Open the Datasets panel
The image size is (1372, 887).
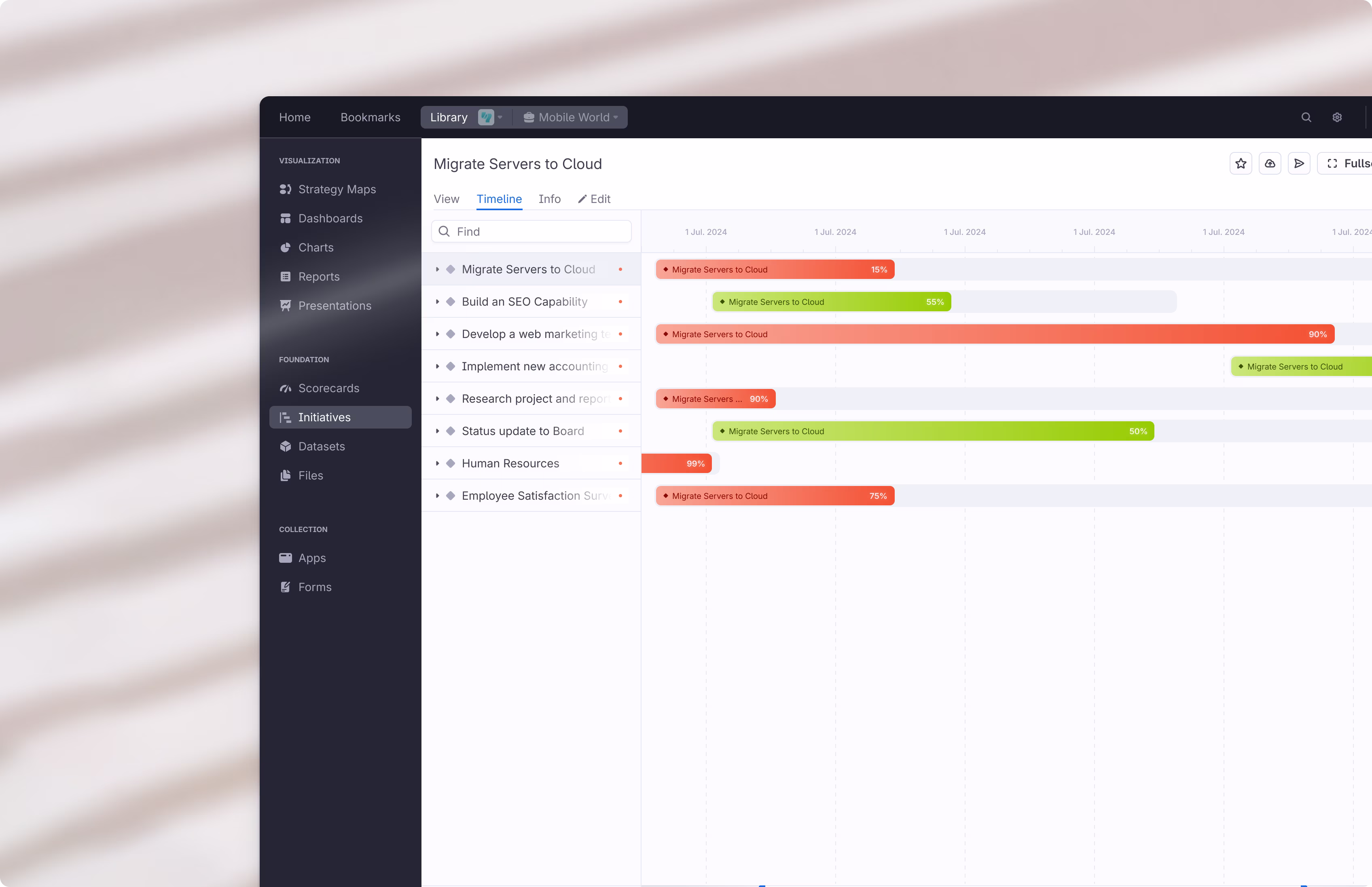coord(322,446)
